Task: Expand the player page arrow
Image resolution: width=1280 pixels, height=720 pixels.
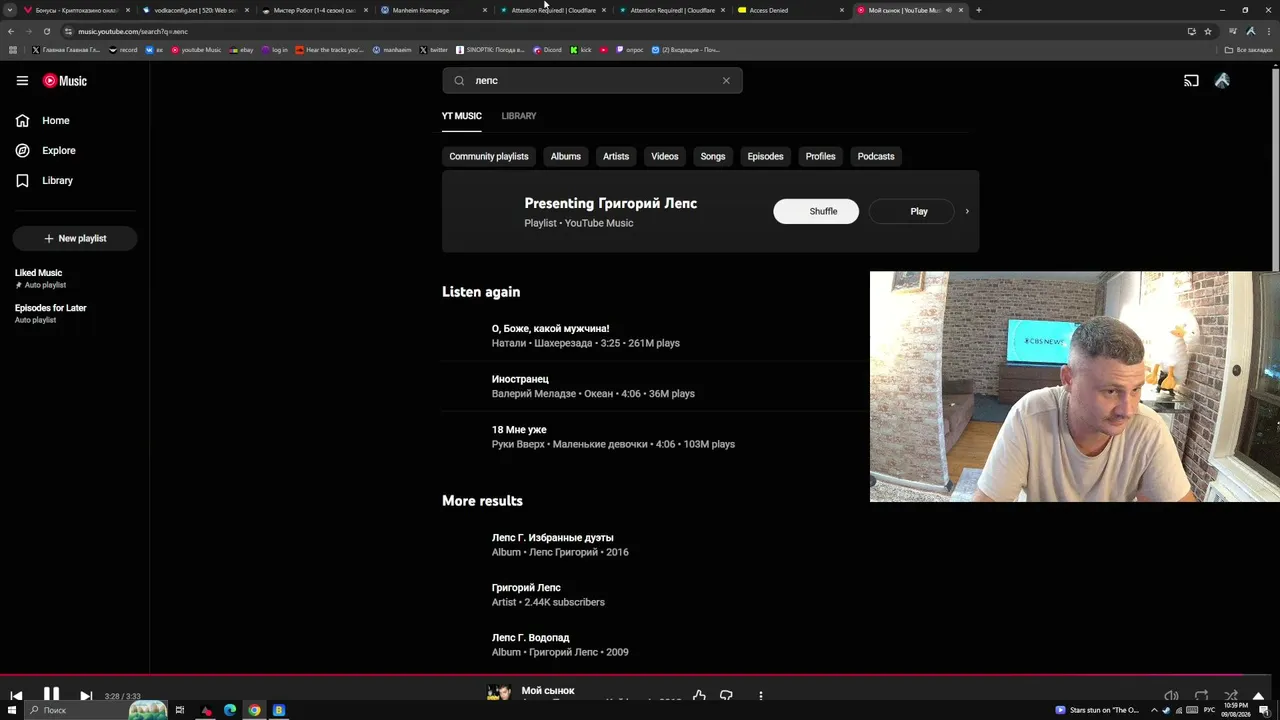Action: 1259,696
